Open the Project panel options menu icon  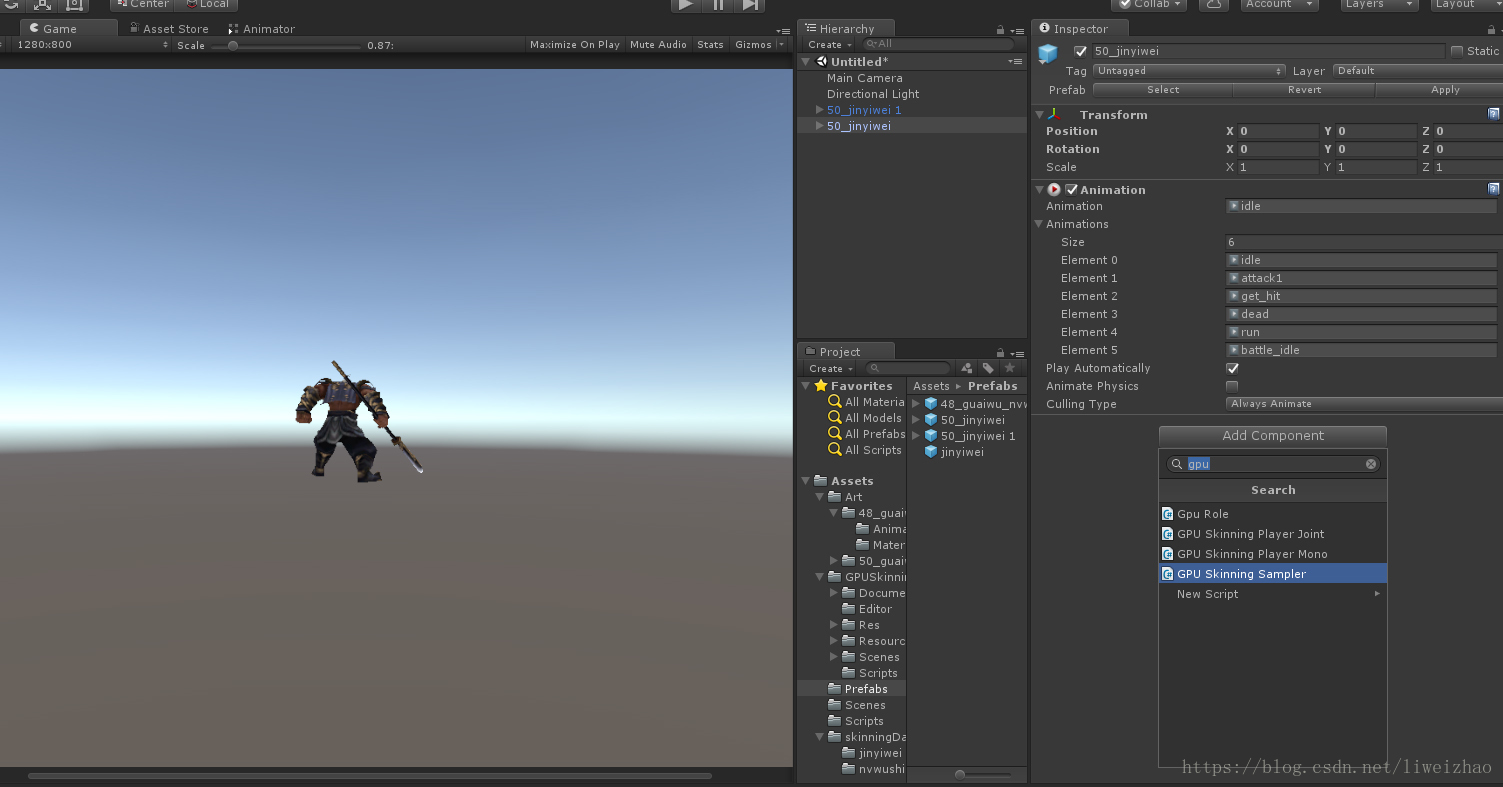[1016, 353]
